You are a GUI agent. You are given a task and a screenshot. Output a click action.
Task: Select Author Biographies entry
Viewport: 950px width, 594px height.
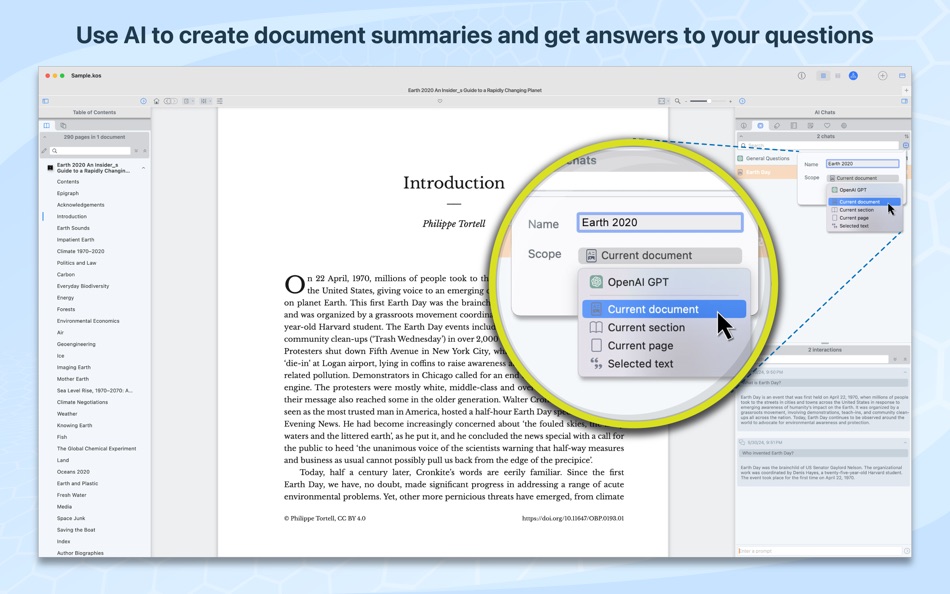pyautogui.click(x=80, y=553)
